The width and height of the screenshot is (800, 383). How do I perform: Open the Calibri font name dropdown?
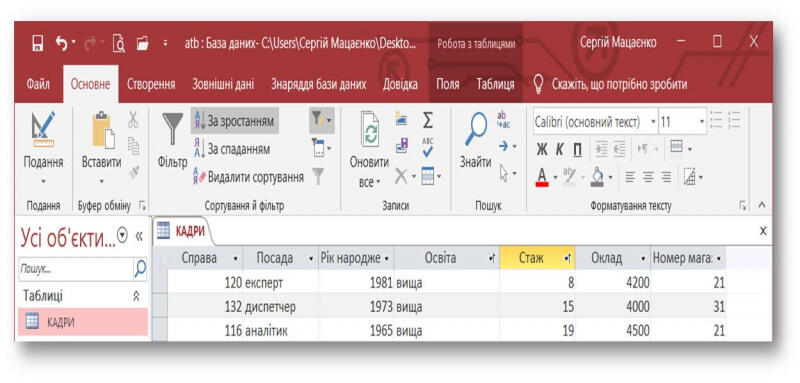[654, 123]
